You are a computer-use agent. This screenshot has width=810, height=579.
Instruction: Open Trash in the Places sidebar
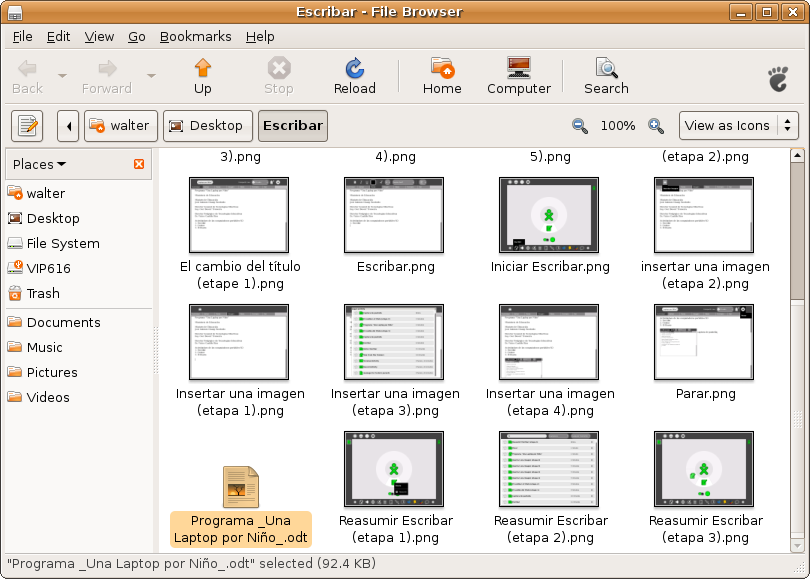tap(43, 293)
